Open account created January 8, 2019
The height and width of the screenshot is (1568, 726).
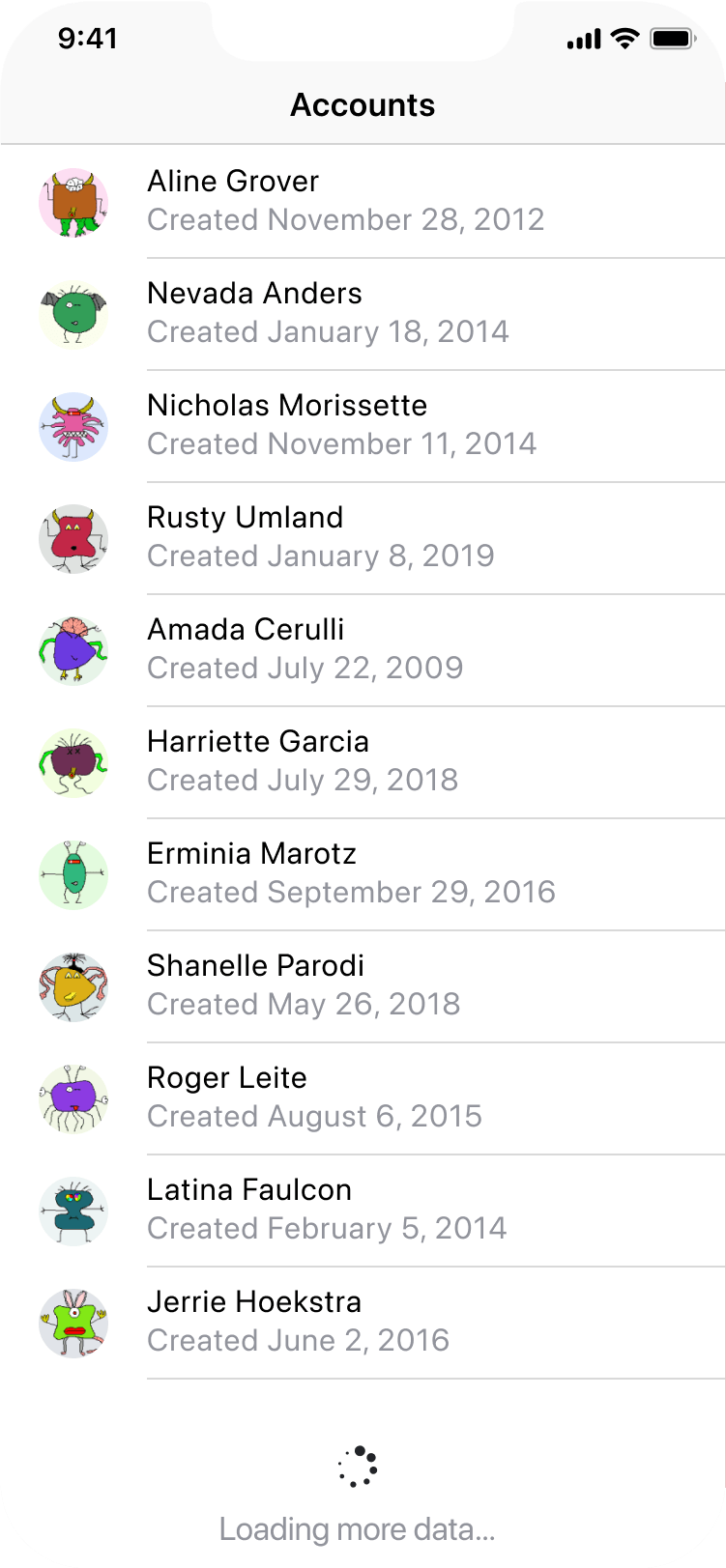[x=320, y=556]
